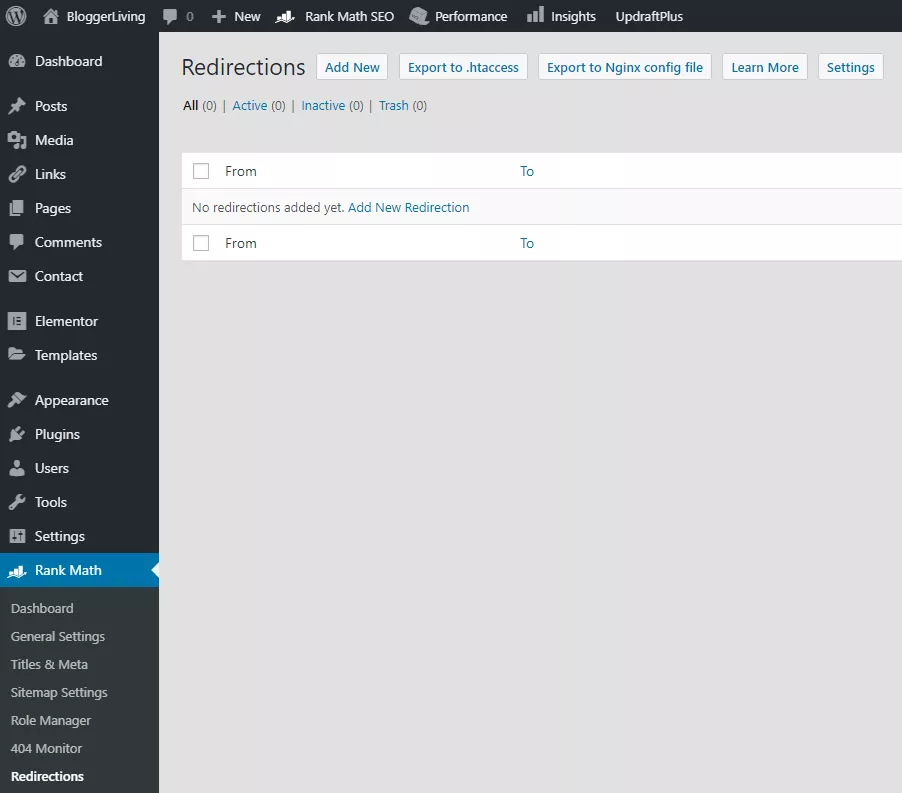Click the Elementor icon in sidebar

pos(17,321)
